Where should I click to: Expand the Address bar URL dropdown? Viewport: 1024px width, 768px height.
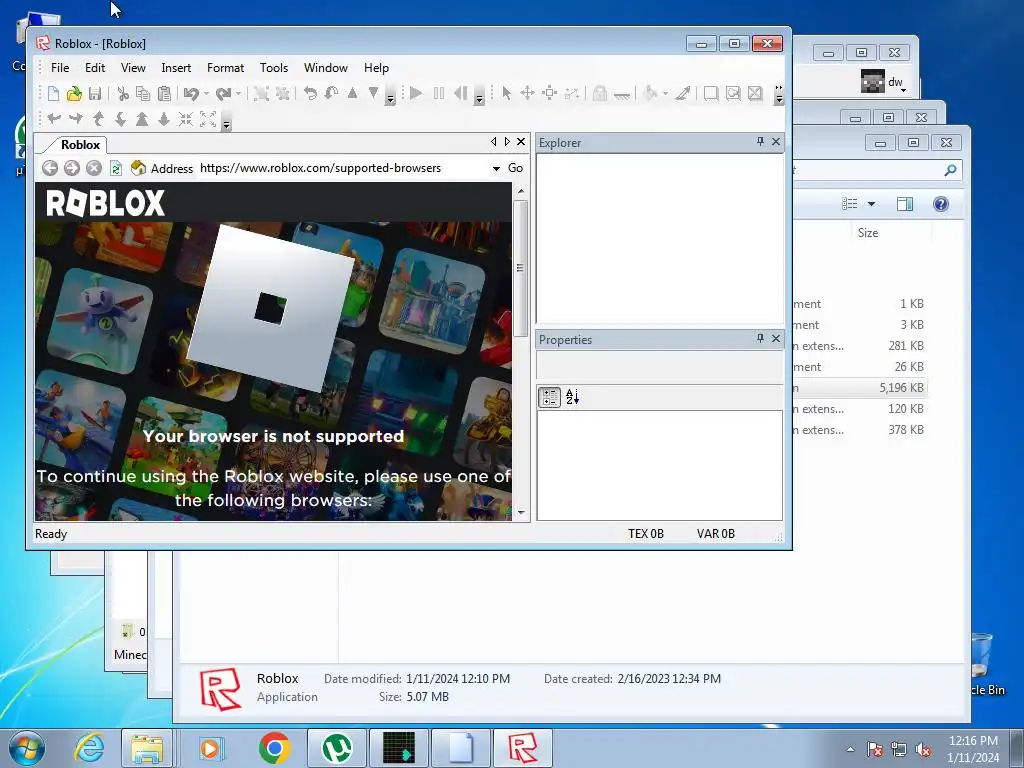[496, 168]
